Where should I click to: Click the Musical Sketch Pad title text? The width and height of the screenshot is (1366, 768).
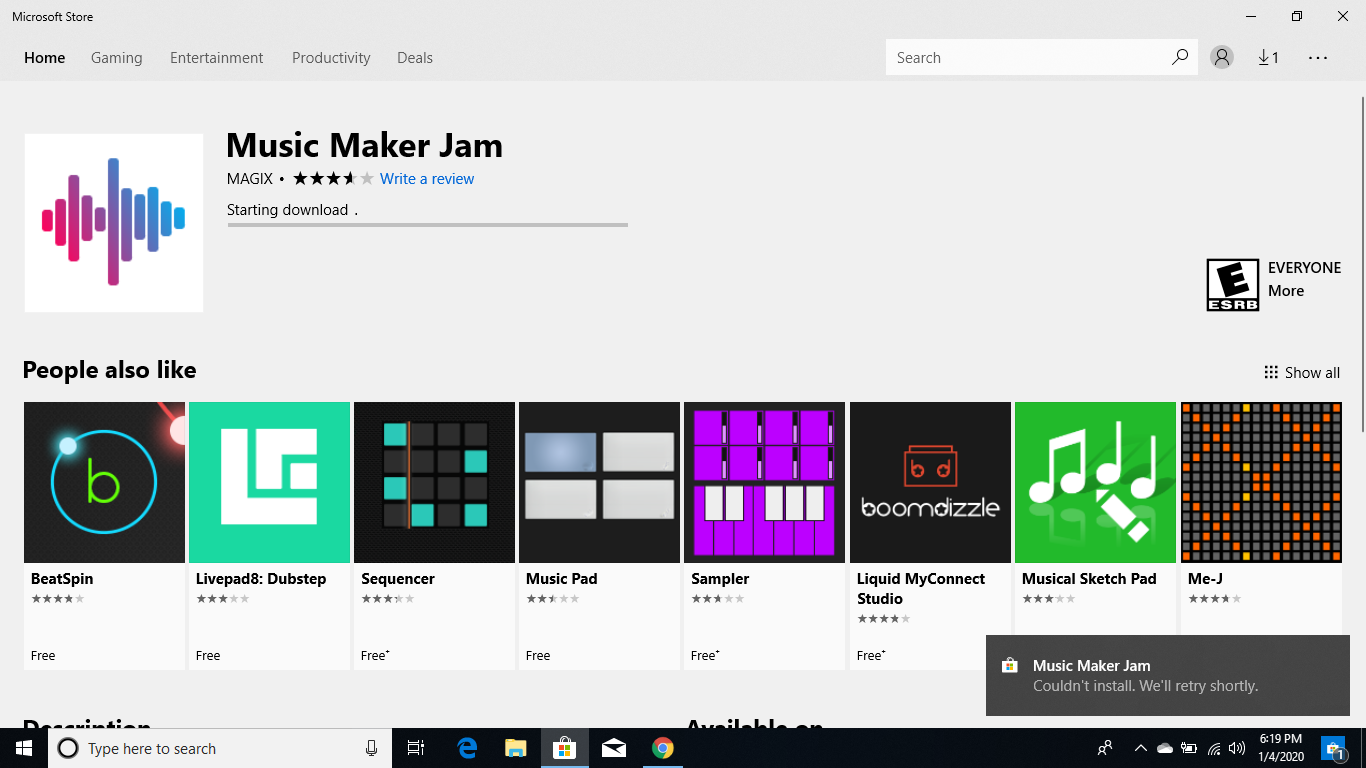1089,578
